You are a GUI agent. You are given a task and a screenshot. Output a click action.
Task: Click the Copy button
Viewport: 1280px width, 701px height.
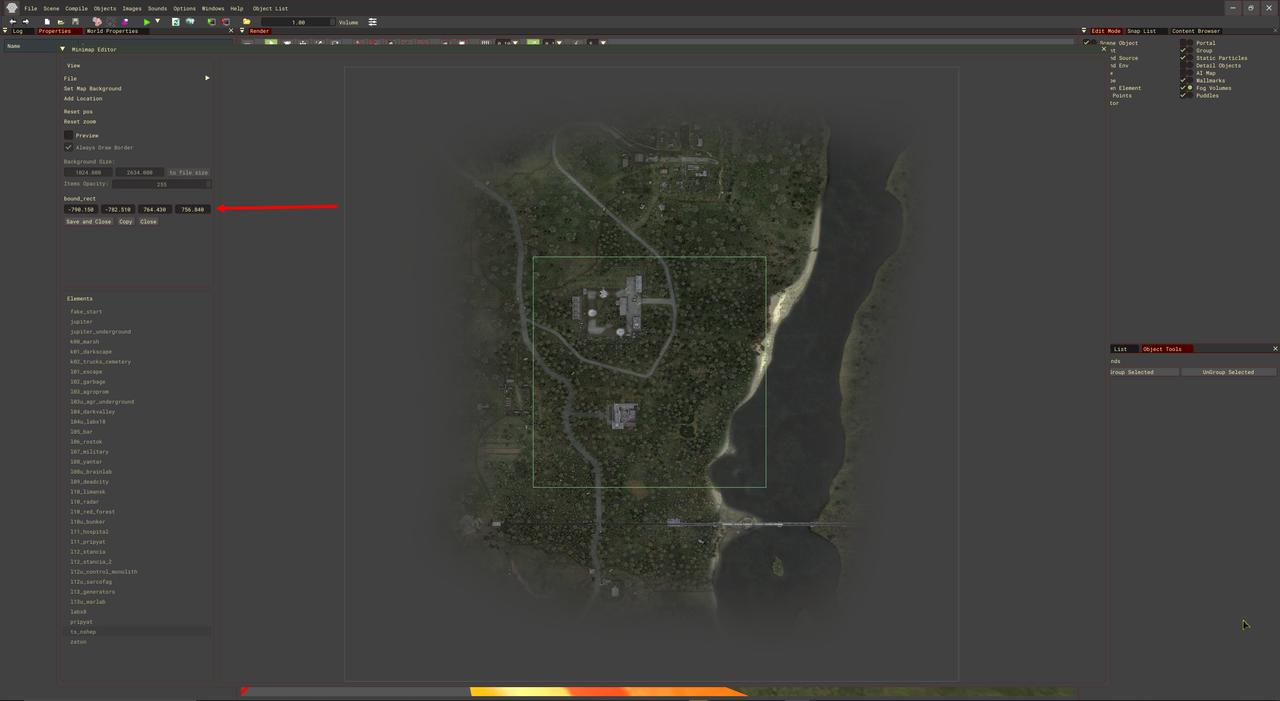point(126,221)
